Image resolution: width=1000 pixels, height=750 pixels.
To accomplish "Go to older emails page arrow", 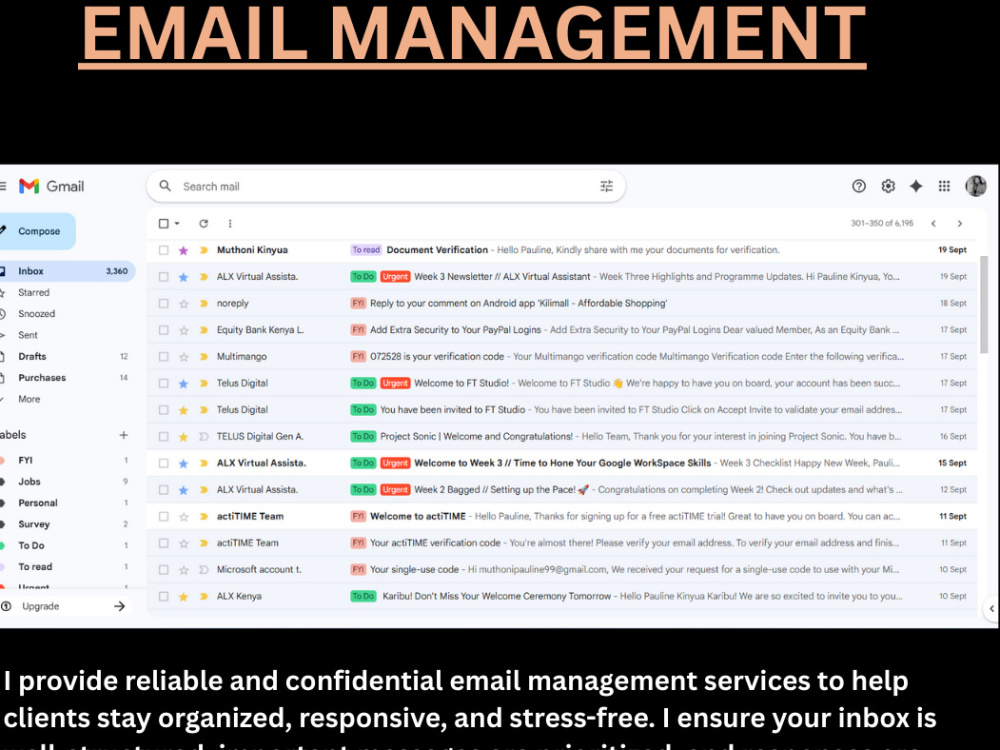I will (x=960, y=223).
